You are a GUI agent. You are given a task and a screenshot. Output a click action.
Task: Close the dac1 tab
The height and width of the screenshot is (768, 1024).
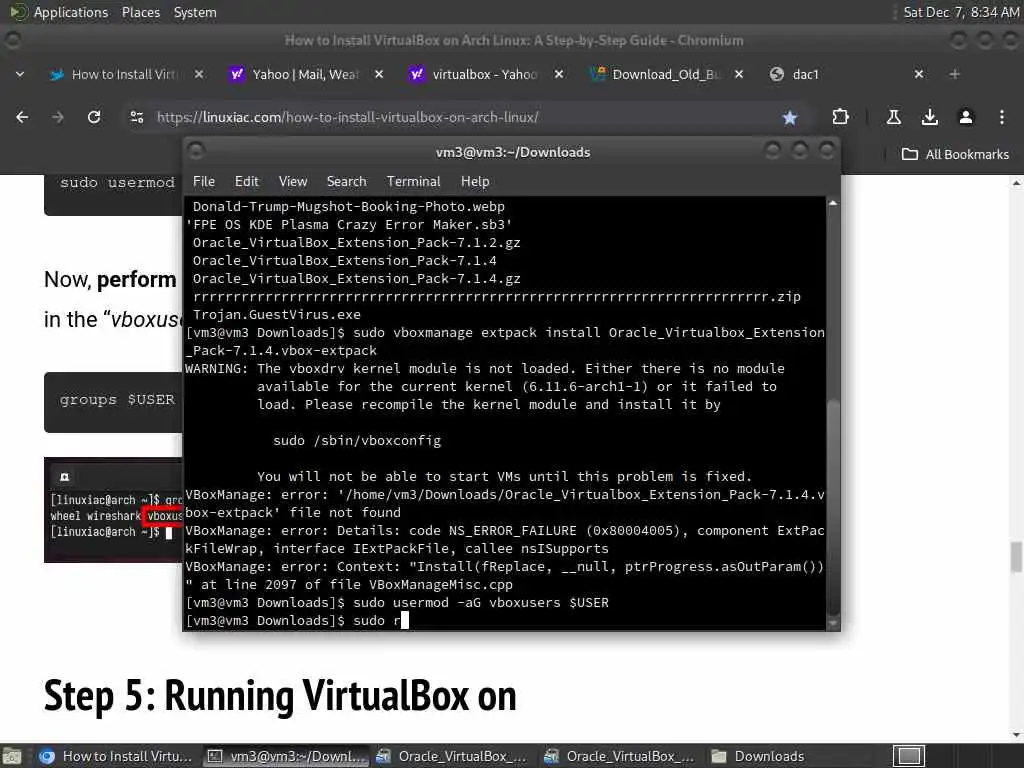click(919, 74)
